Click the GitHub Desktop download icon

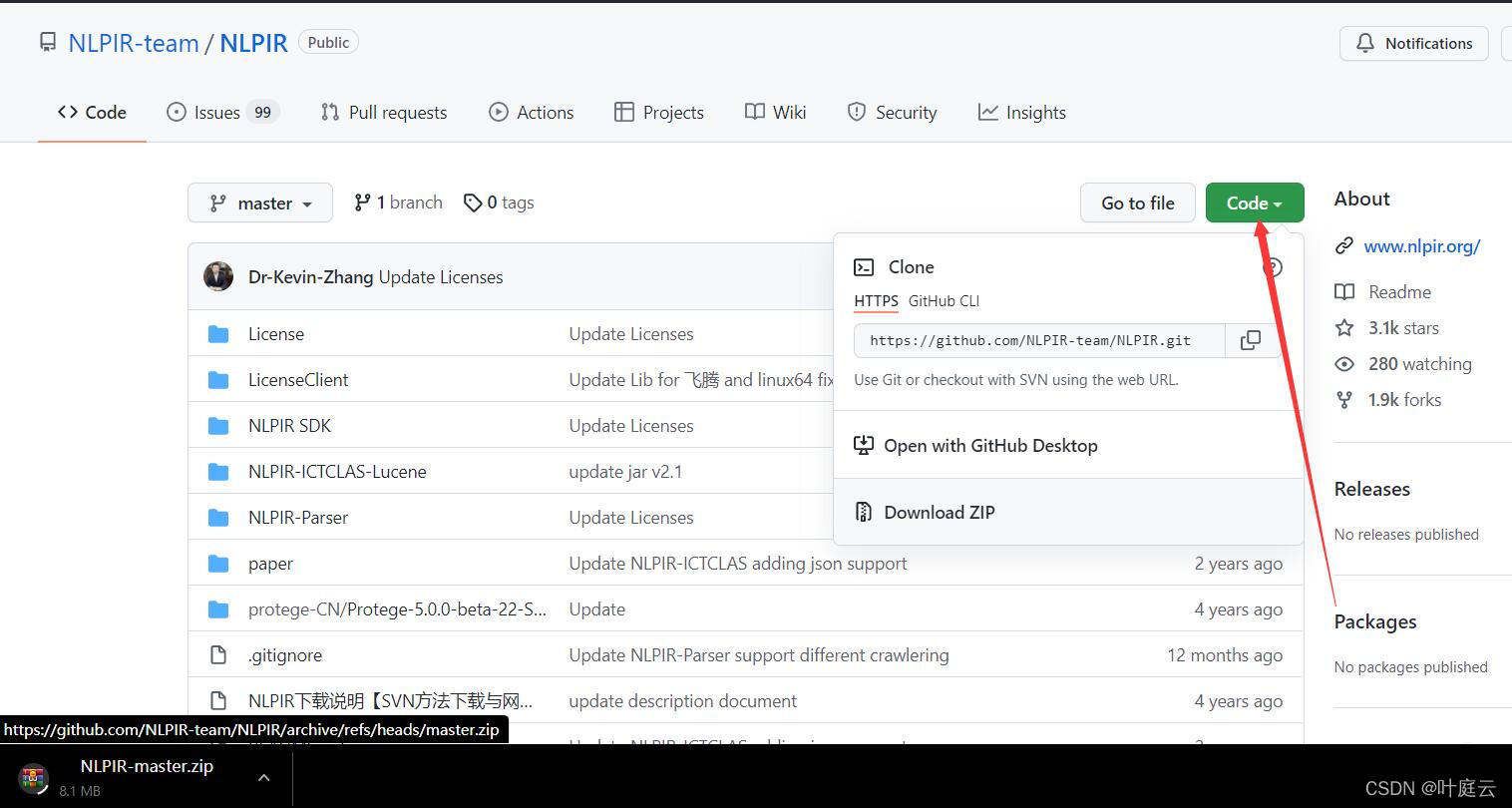pos(864,446)
